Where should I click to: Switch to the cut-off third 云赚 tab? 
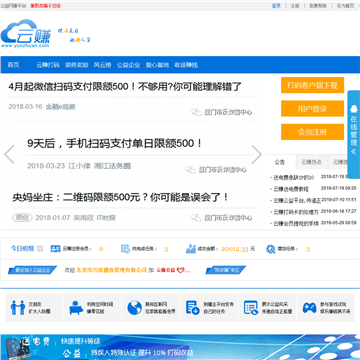click(x=337, y=162)
